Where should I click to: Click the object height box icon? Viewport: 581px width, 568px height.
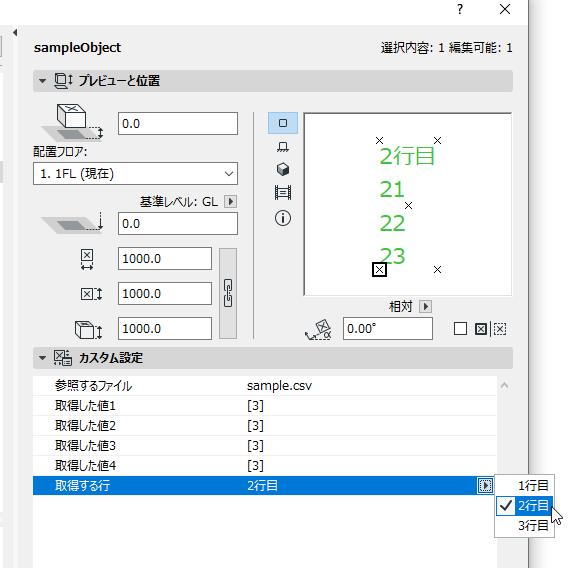pos(88,330)
